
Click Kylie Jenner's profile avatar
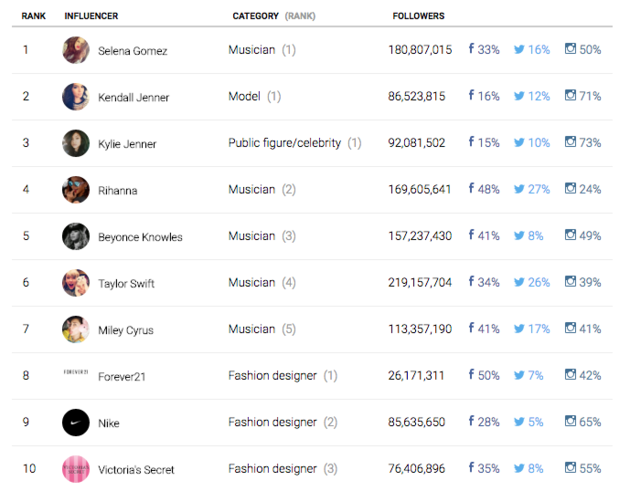[x=76, y=143]
